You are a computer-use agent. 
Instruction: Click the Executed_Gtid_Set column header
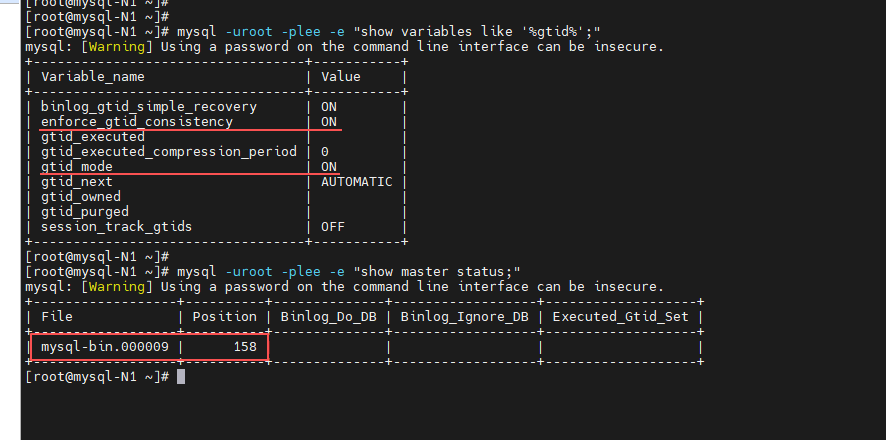[620, 317]
